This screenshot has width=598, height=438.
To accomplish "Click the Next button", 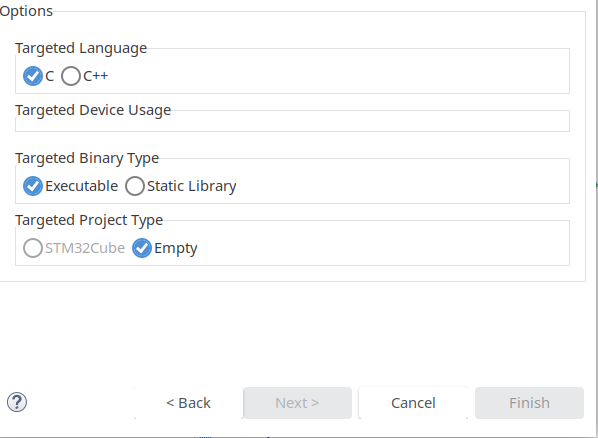I will pyautogui.click(x=297, y=403).
